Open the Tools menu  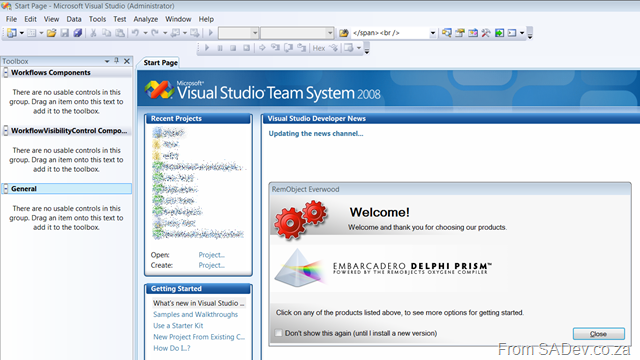point(98,19)
